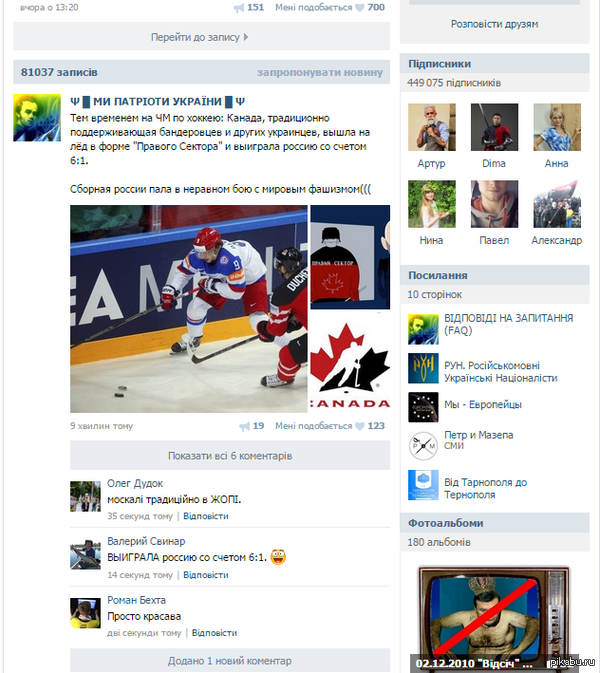This screenshot has width=600, height=673.
Task: Click the megaphone share icon with 19 reposts
Action: [244, 426]
